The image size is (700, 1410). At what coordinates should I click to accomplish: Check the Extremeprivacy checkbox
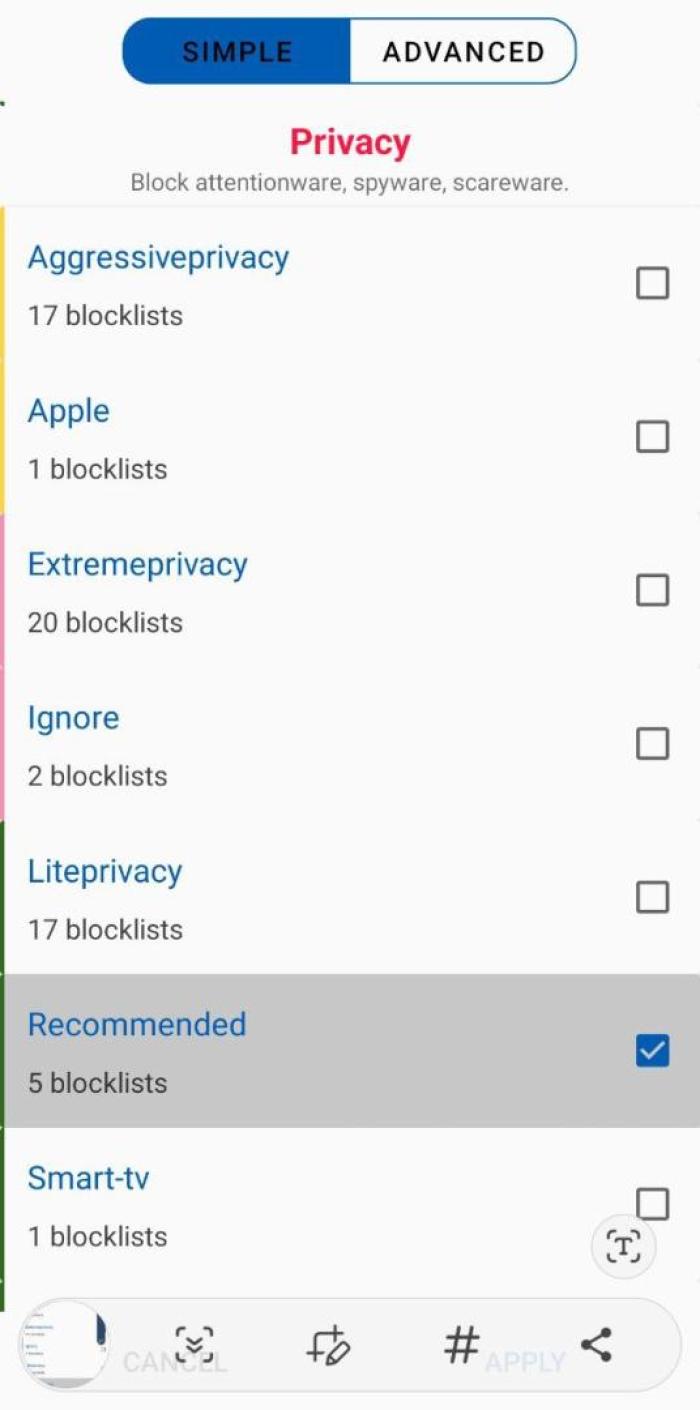(652, 590)
